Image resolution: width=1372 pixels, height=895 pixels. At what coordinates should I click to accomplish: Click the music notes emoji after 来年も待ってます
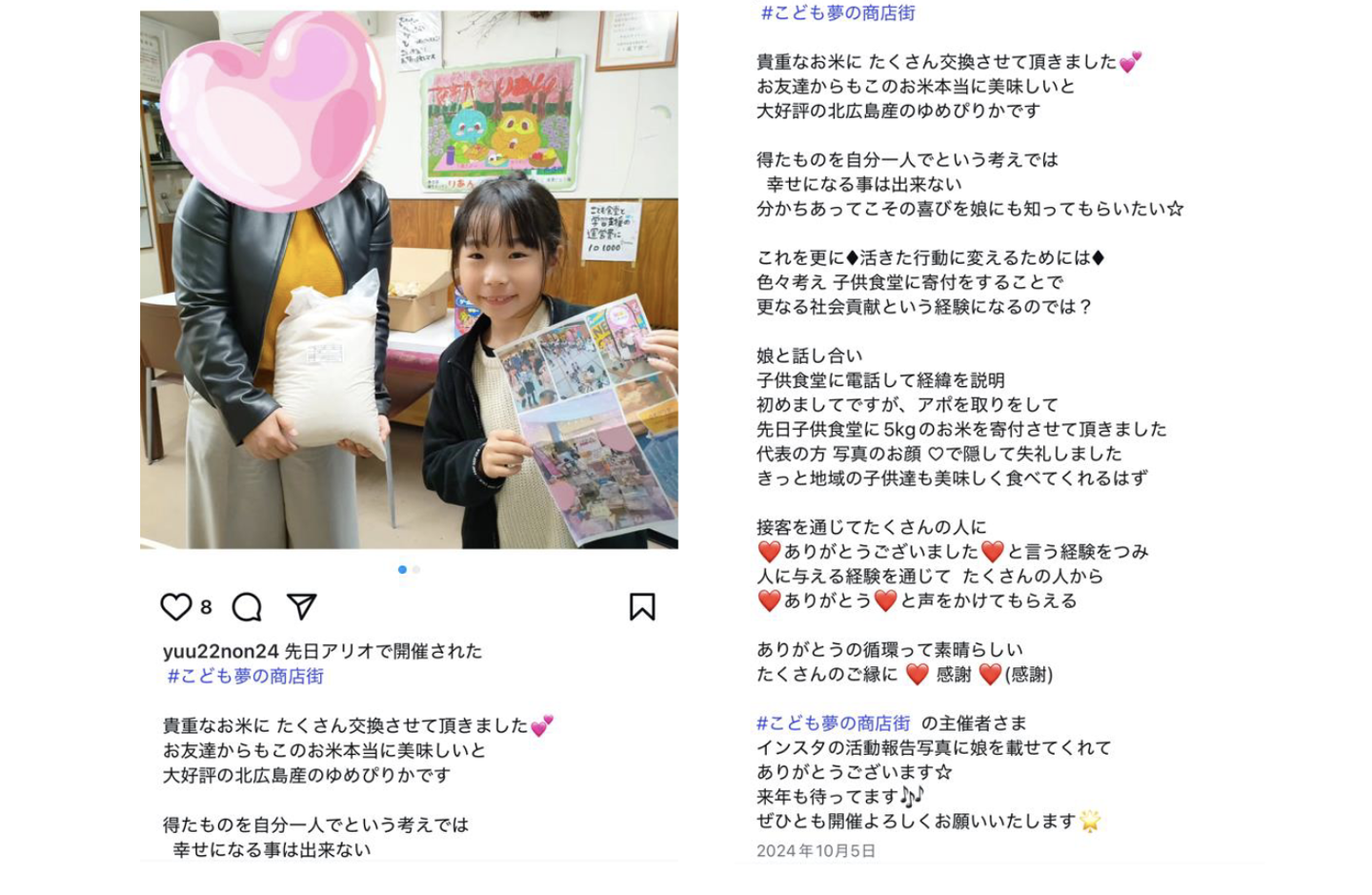912,796
